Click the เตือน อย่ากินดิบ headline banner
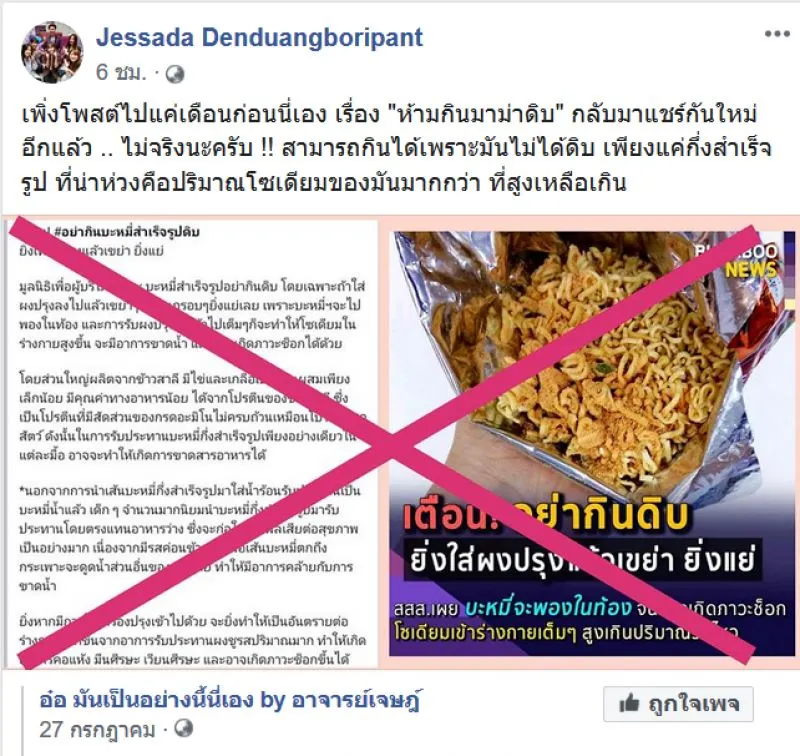Viewport: 800px width, 756px height. coord(546,516)
